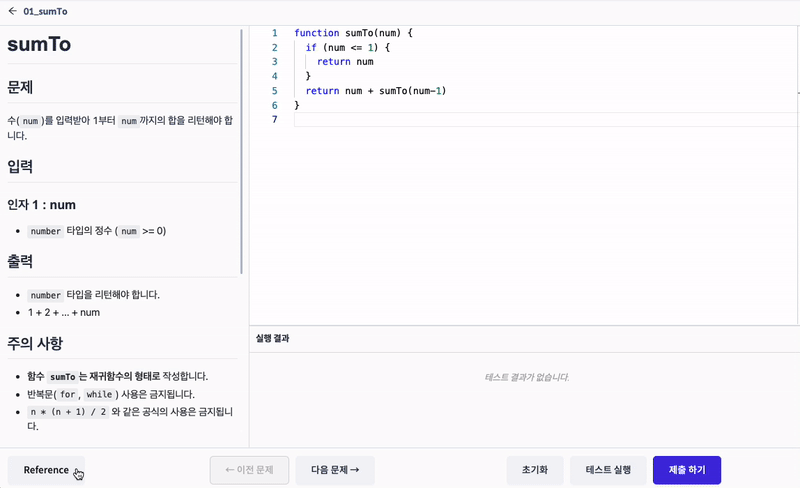Click line number 1 in editor gutter

click(x=274, y=33)
